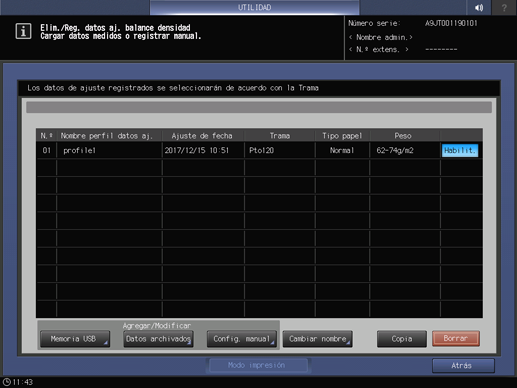Click the Normal paper type cell
The image size is (517, 388).
pyautogui.click(x=342, y=150)
